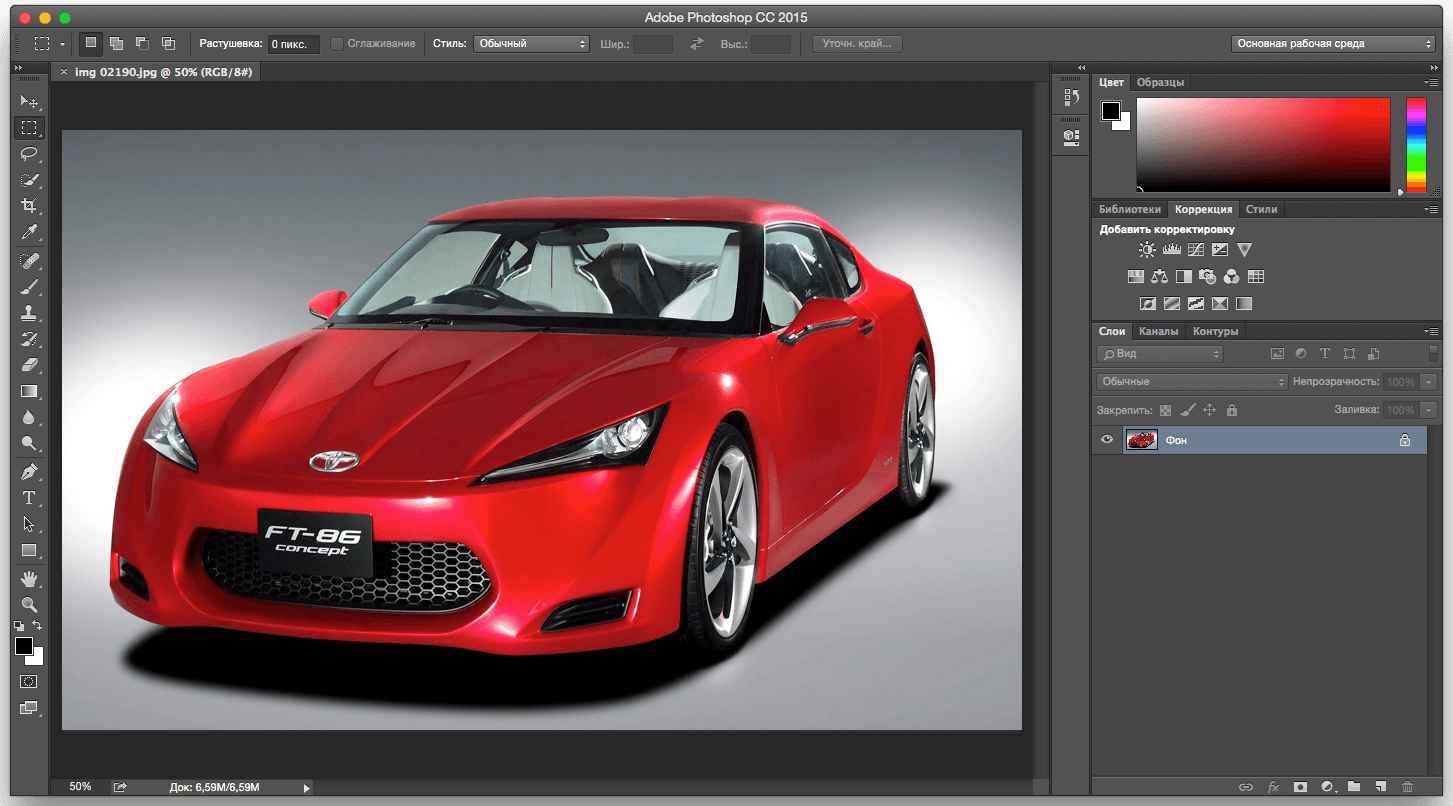
Task: Create a new layer group
Action: tap(1354, 788)
